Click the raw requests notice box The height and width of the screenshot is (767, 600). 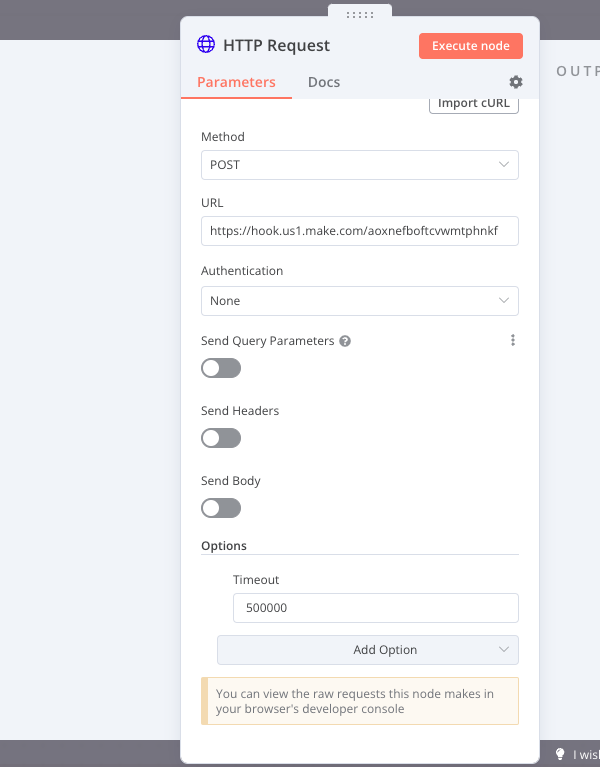pos(360,701)
